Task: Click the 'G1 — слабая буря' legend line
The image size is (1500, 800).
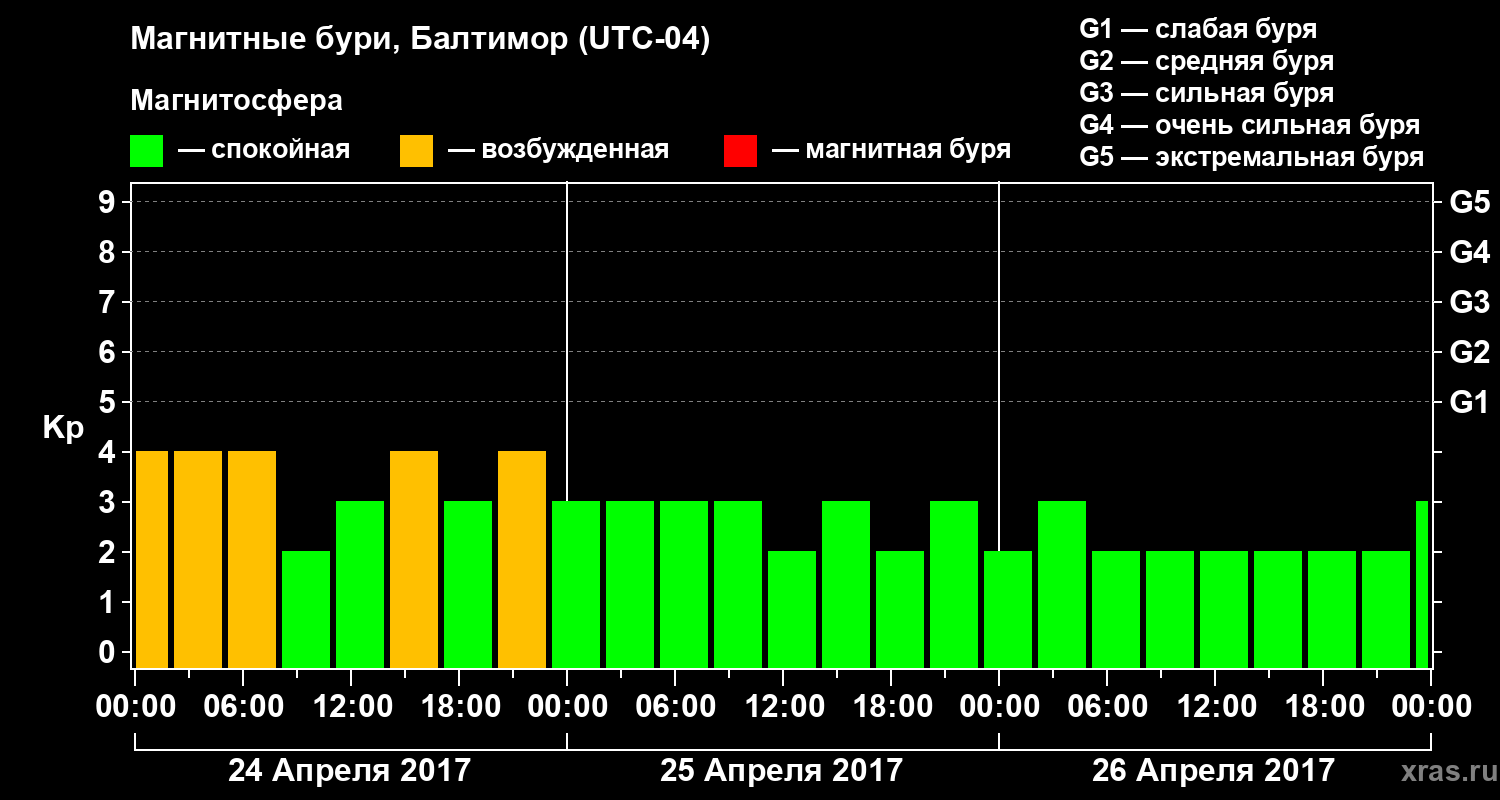Action: (1198, 29)
